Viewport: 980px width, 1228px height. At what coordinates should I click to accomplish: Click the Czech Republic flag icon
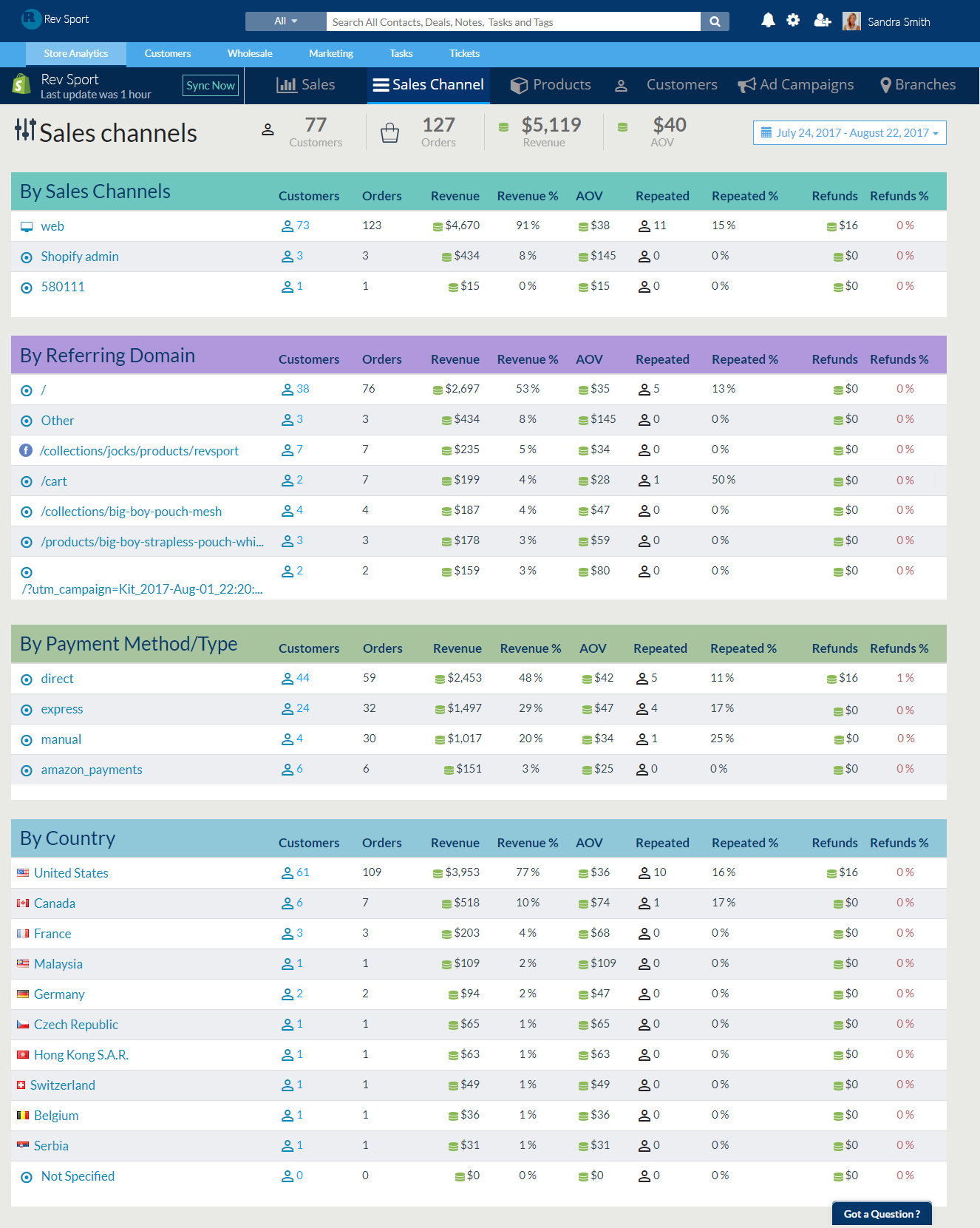(x=23, y=1024)
